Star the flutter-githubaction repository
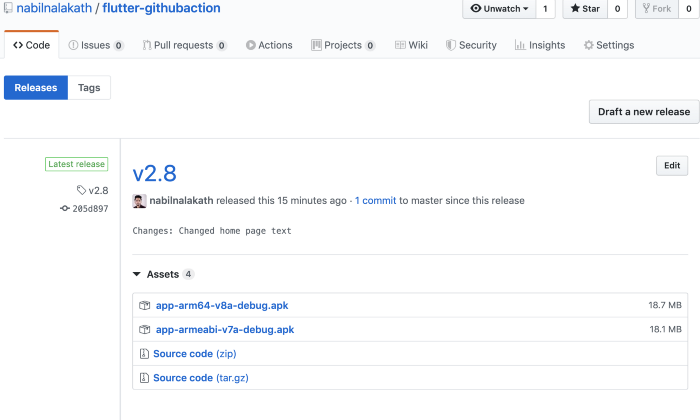The image size is (700, 420). click(583, 9)
